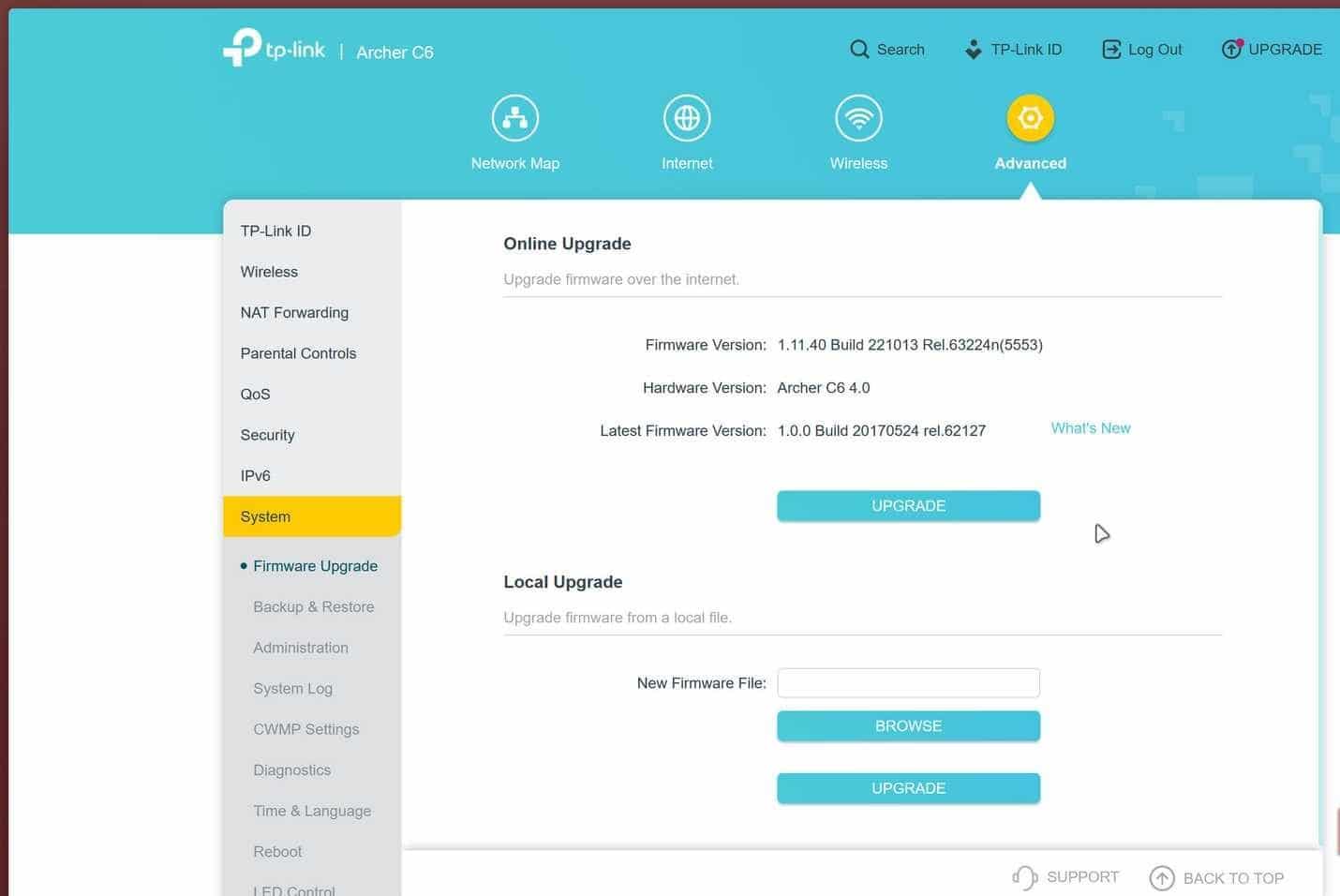The width and height of the screenshot is (1340, 896).
Task: Open Time & Language settings
Action: coord(312,811)
